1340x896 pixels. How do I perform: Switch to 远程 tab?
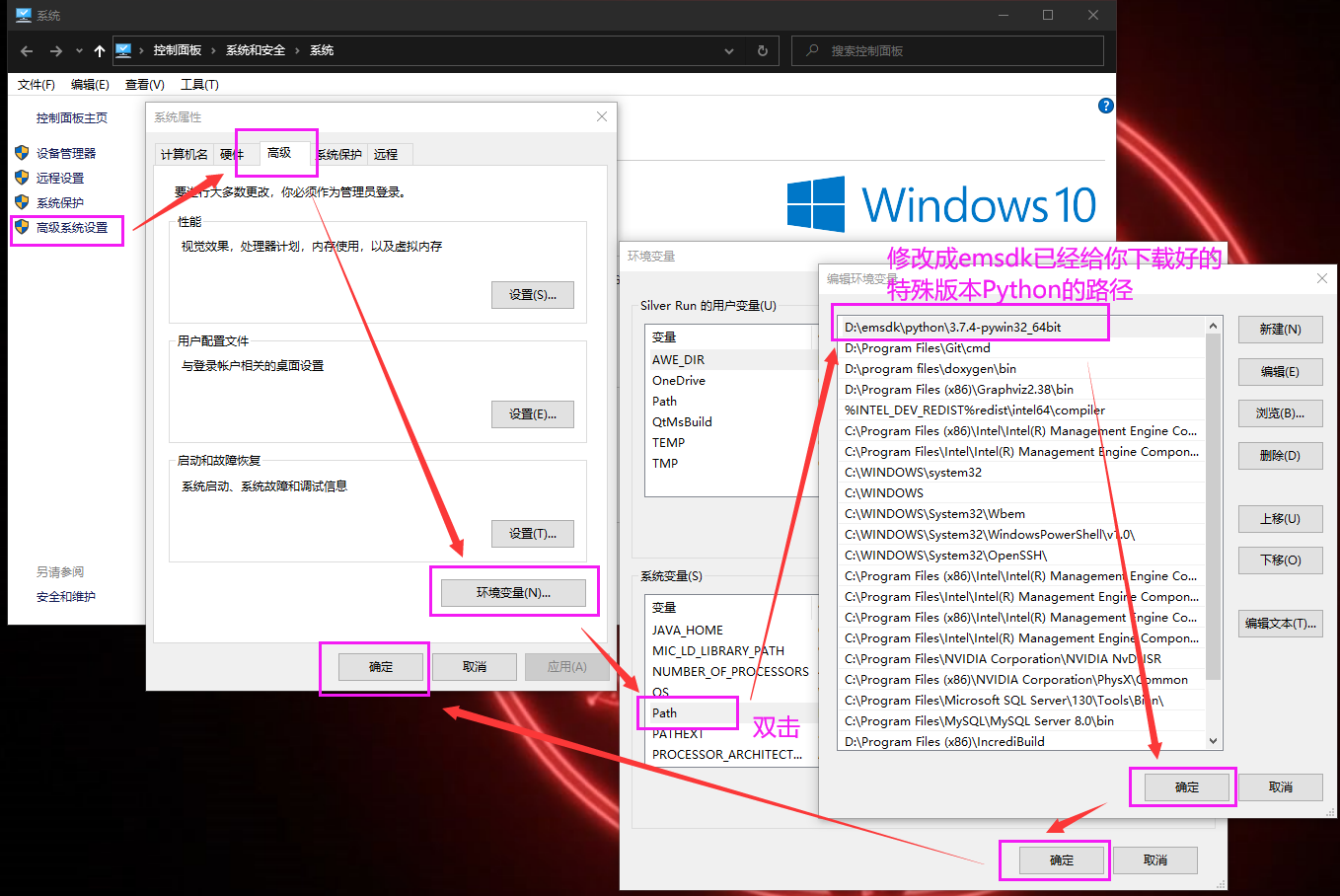(x=386, y=155)
